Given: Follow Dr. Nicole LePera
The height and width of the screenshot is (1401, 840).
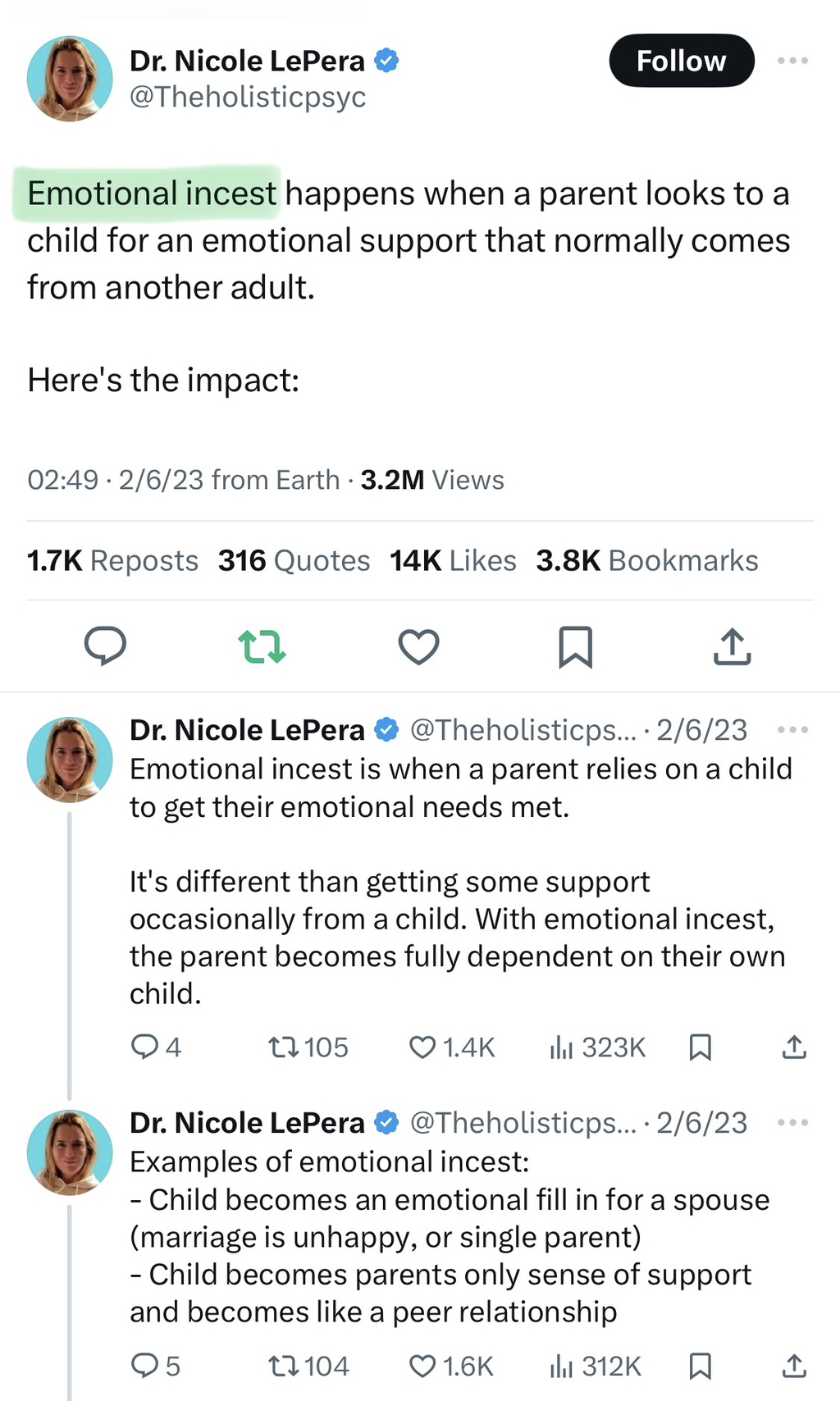Looking at the screenshot, I should click(681, 61).
